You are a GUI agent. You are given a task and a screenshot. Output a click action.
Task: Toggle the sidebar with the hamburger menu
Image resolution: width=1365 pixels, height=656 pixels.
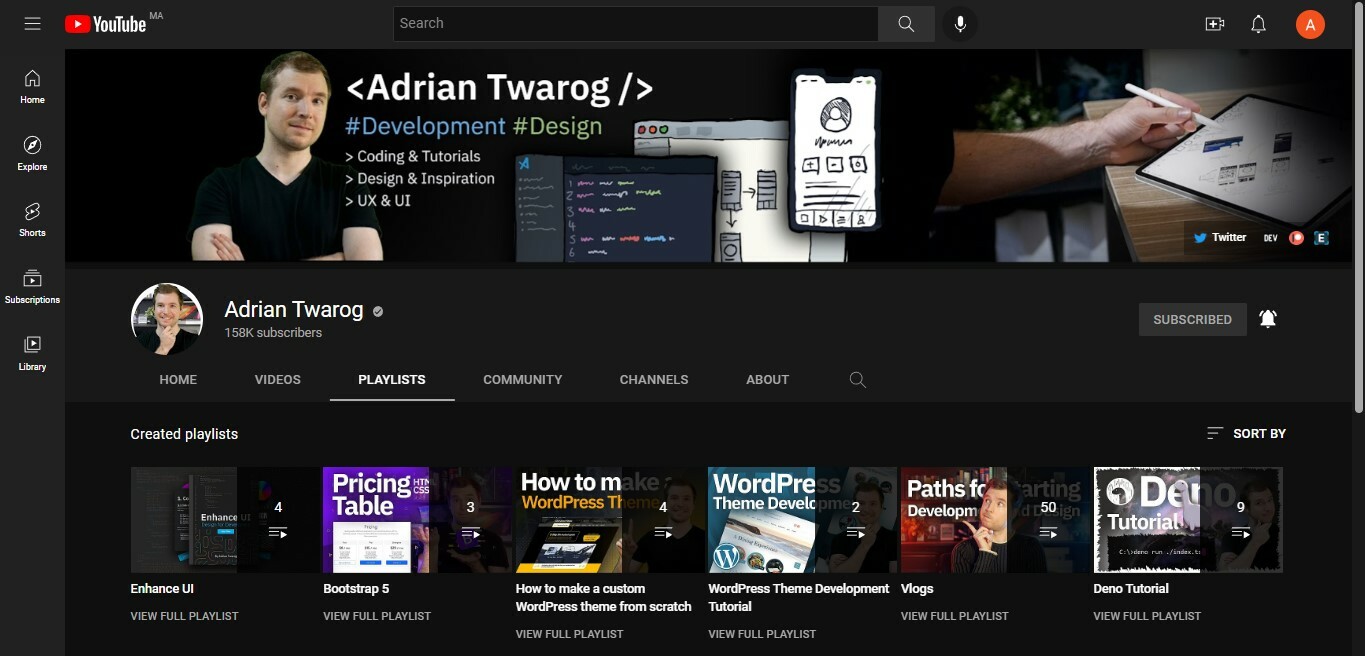[32, 23]
